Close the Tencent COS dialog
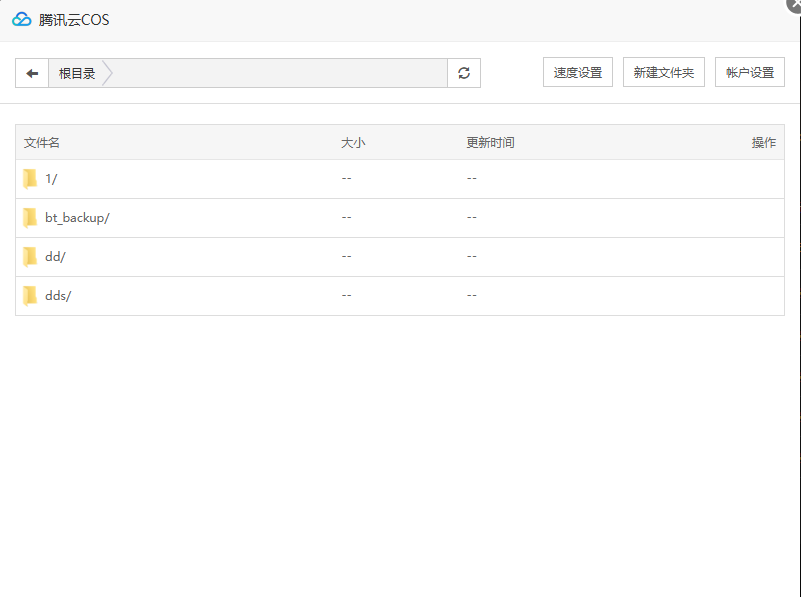This screenshot has width=801, height=597. pyautogui.click(x=794, y=4)
